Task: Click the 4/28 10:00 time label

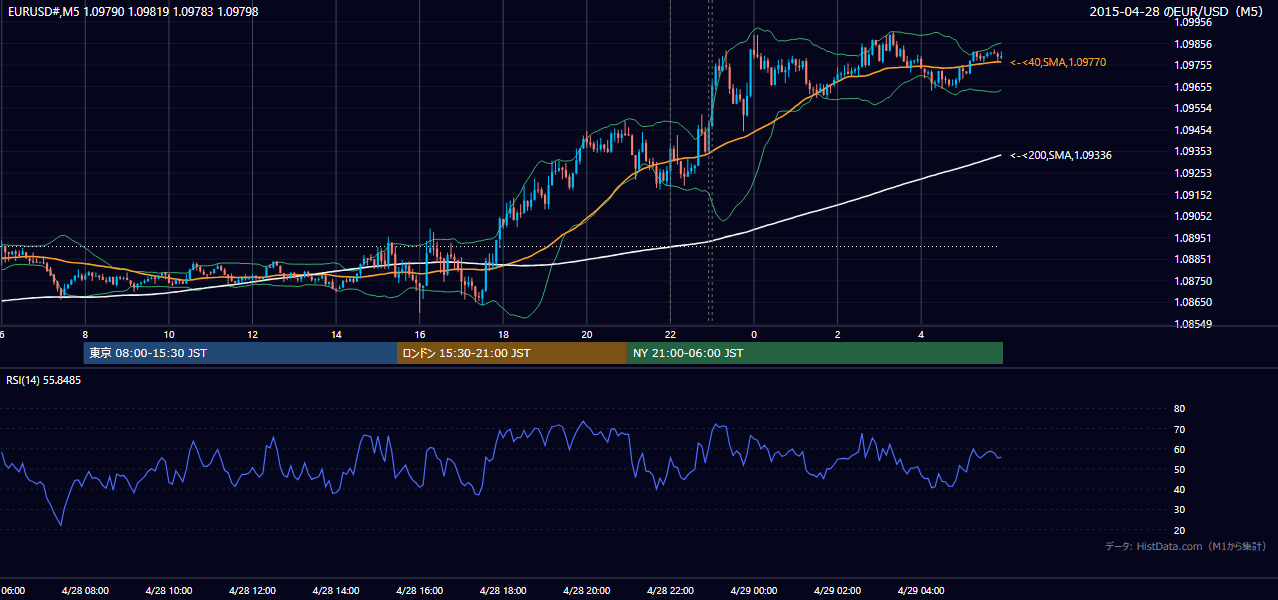Action: 168,590
